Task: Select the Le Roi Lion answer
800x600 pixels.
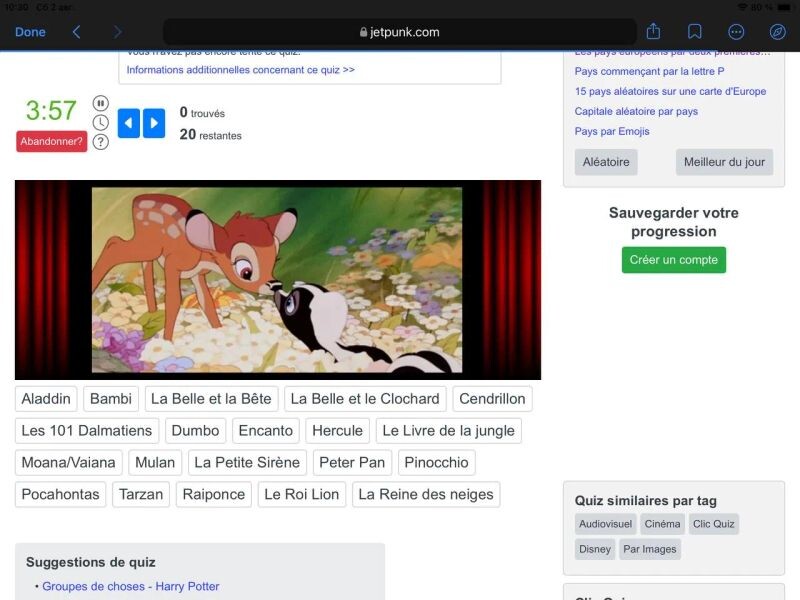Action: [301, 494]
